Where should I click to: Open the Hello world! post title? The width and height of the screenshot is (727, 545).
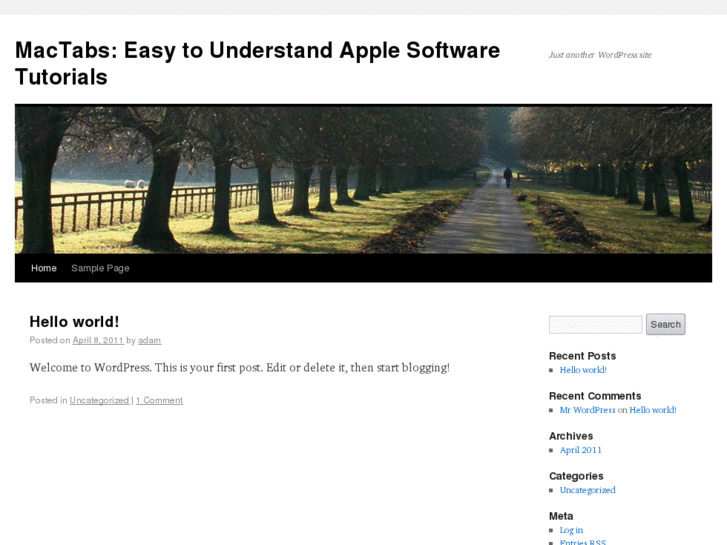(x=74, y=321)
